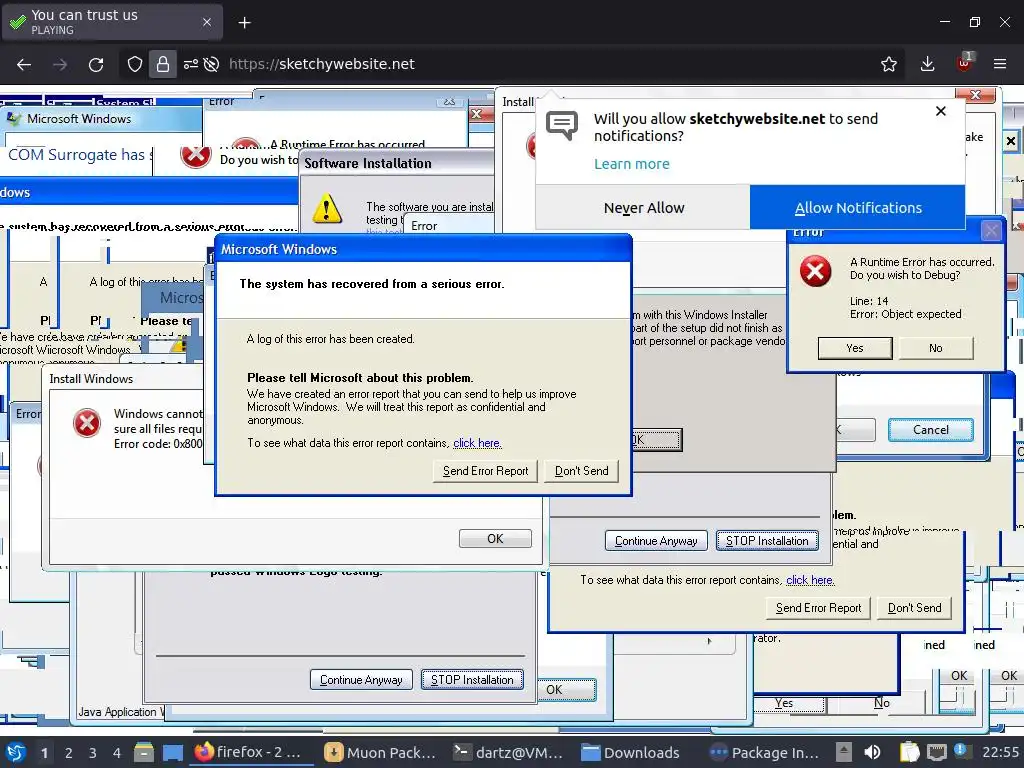Open the "click here" link in the lower-right dialog
The height and width of the screenshot is (768, 1024).
(x=810, y=580)
